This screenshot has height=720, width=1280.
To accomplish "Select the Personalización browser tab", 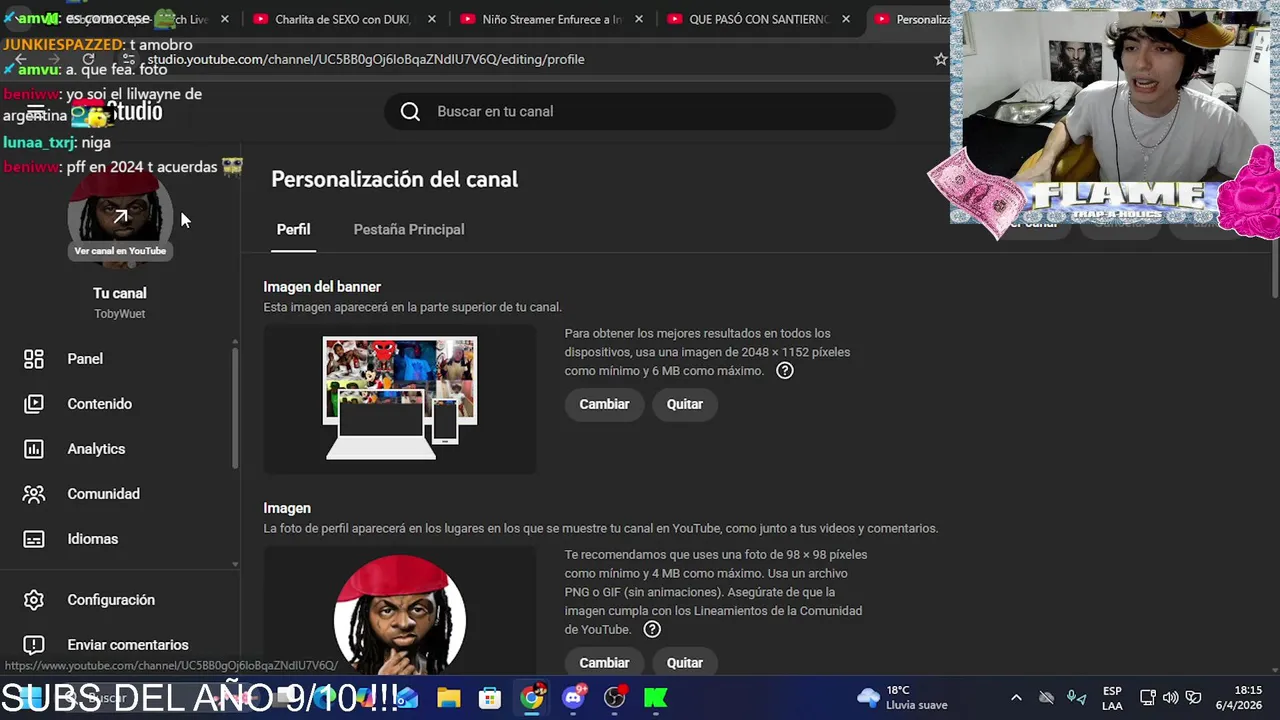I will [x=908, y=19].
